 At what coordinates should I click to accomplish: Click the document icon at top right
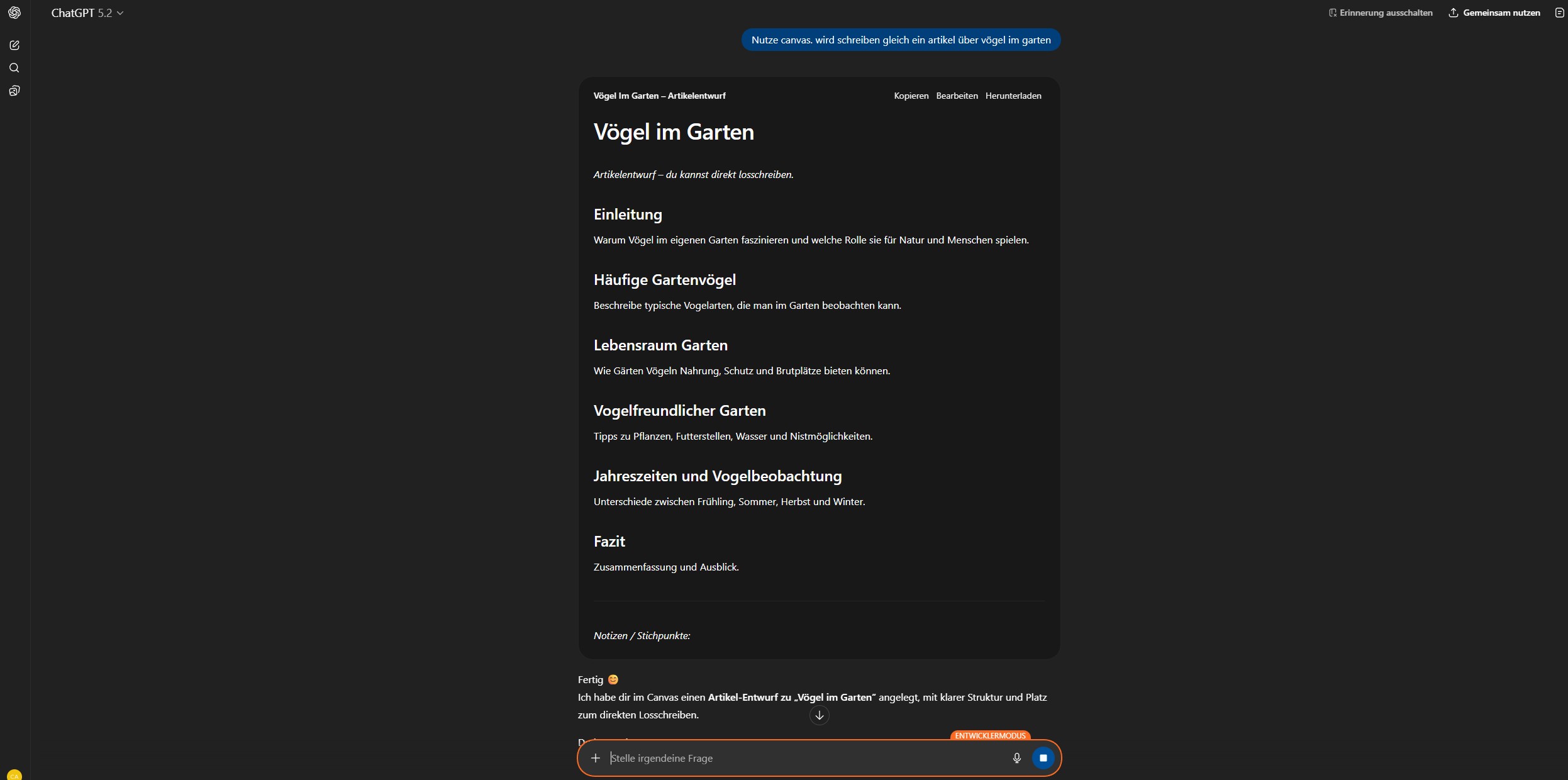[x=1559, y=13]
